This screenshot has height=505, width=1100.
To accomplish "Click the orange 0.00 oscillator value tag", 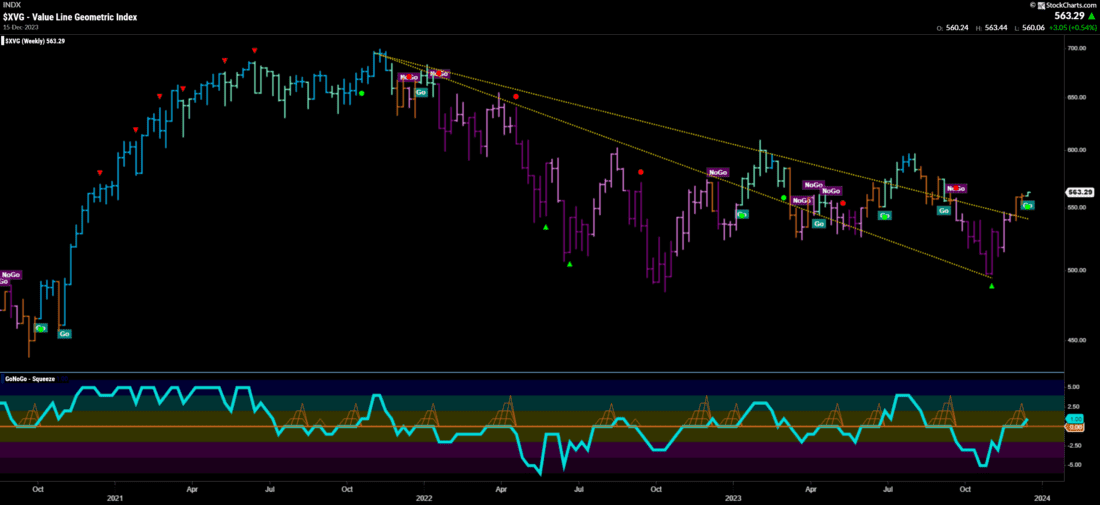I will tap(1075, 427).
